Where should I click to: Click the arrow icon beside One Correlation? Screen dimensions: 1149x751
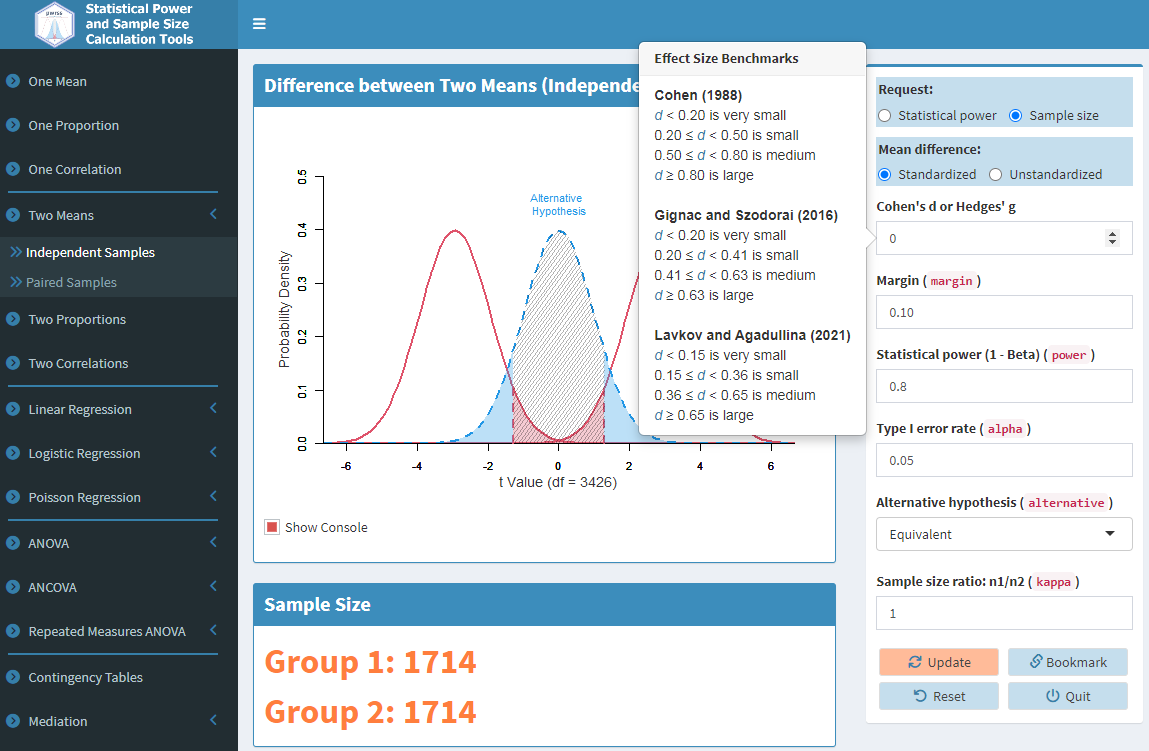coord(13,169)
